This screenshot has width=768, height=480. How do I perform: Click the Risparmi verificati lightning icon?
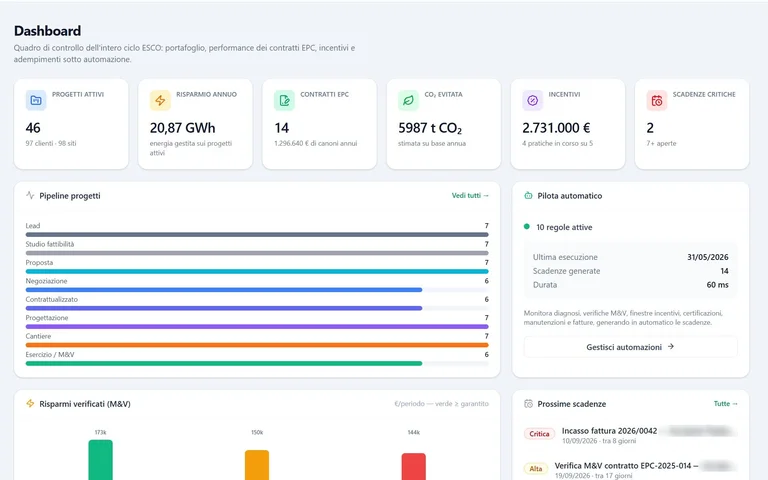pos(30,404)
